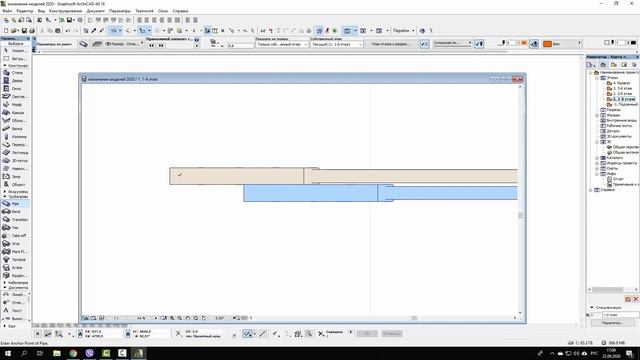Select the Wye pipe tool

[x=14, y=244]
